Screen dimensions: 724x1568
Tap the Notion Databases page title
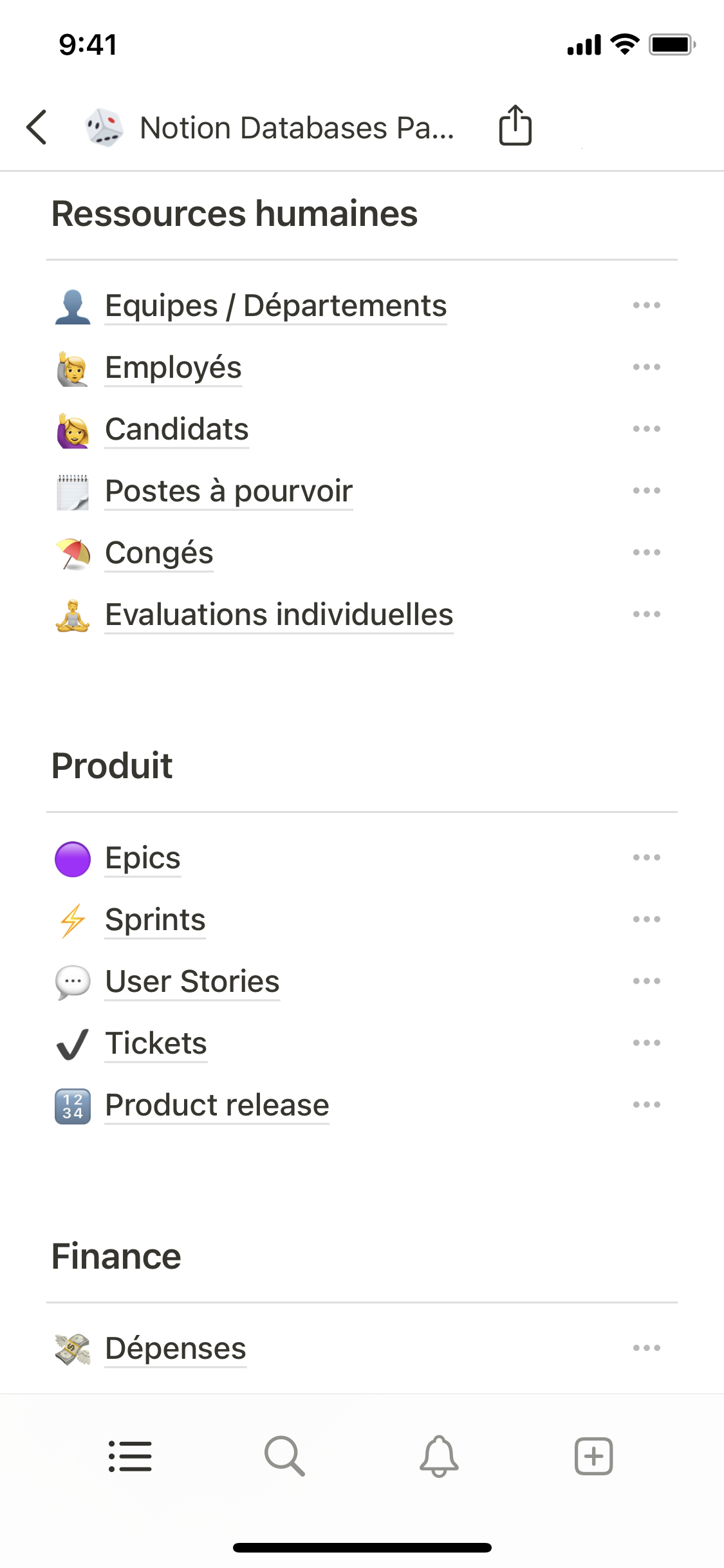pos(297,127)
